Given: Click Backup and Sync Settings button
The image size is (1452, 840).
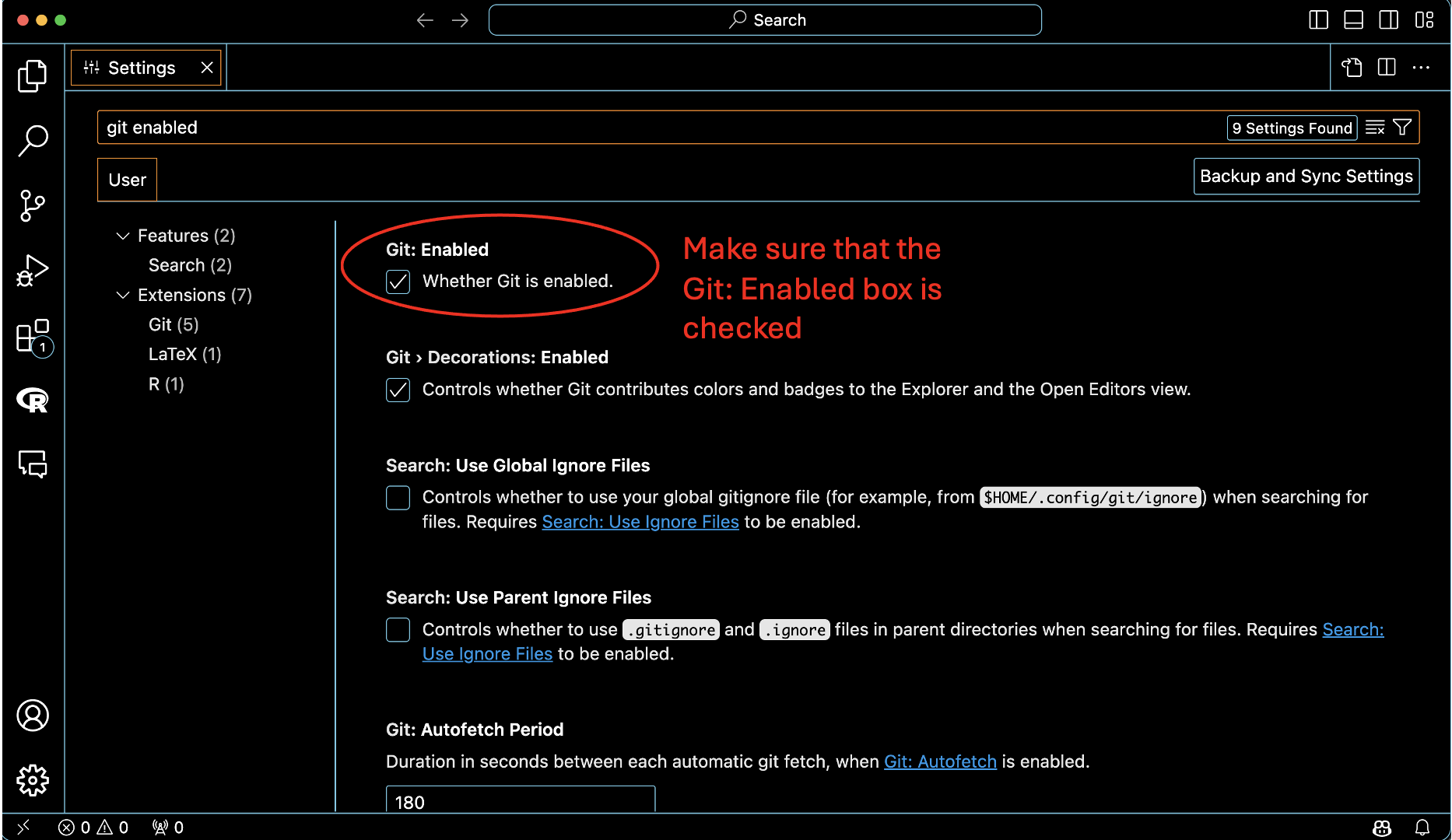Looking at the screenshot, I should pyautogui.click(x=1306, y=177).
